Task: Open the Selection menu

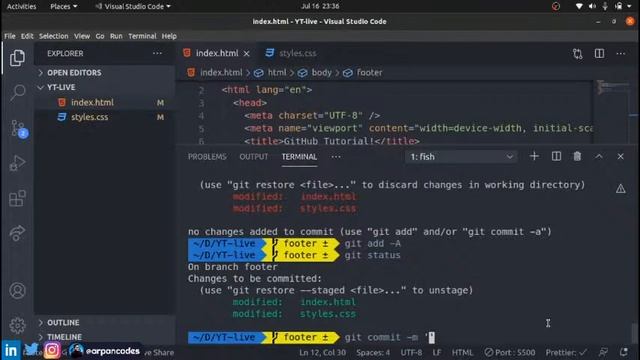Action: tap(53, 36)
